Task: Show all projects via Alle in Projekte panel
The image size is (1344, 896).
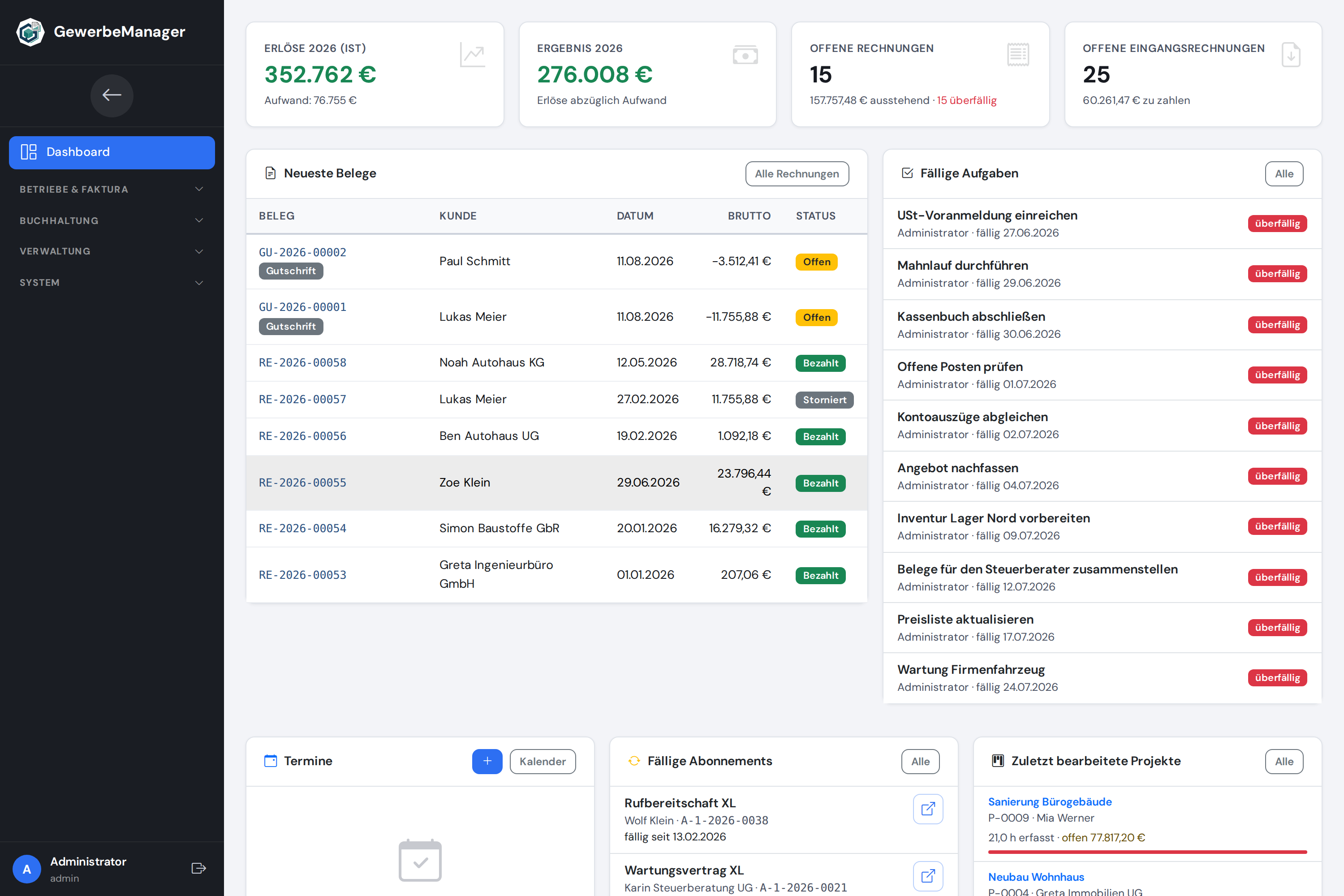Action: click(x=1284, y=762)
